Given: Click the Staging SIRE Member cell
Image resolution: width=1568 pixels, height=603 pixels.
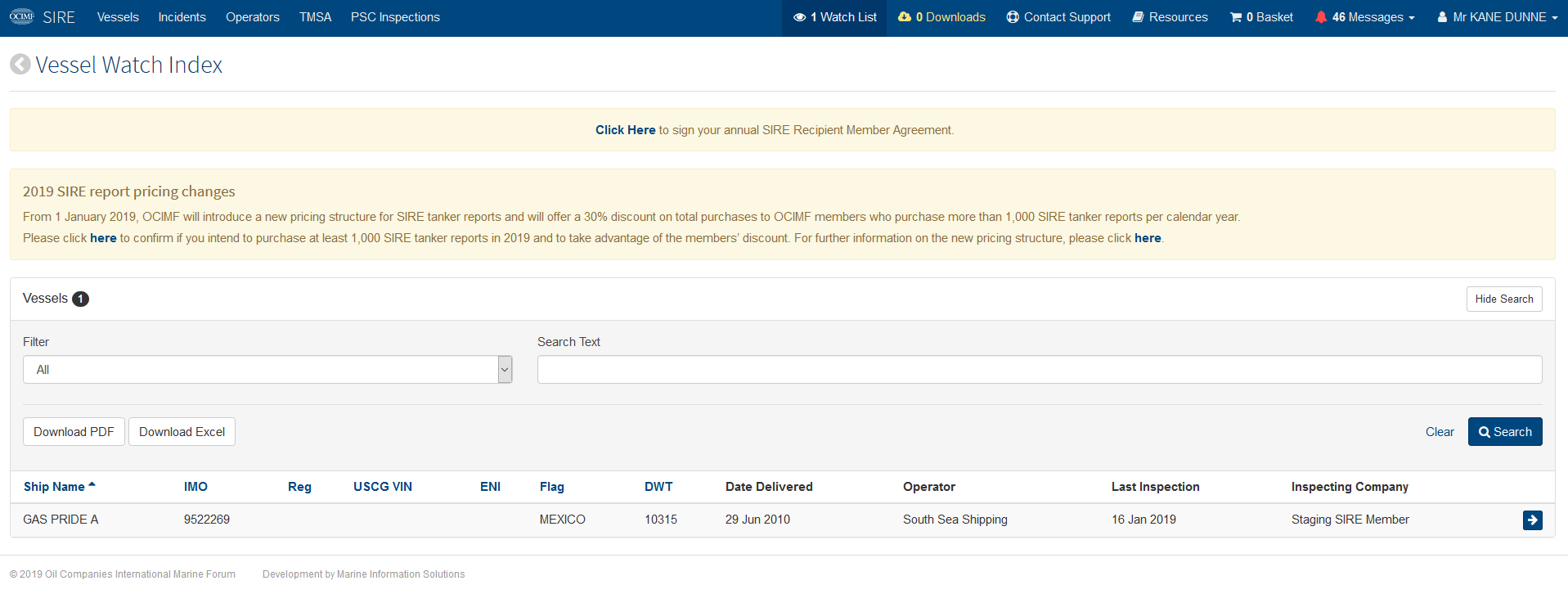Looking at the screenshot, I should point(1350,520).
